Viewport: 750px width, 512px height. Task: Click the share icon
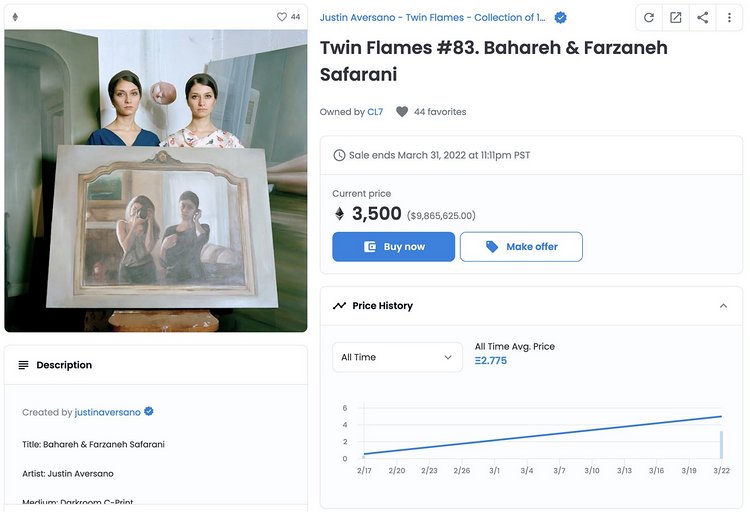pyautogui.click(x=702, y=18)
